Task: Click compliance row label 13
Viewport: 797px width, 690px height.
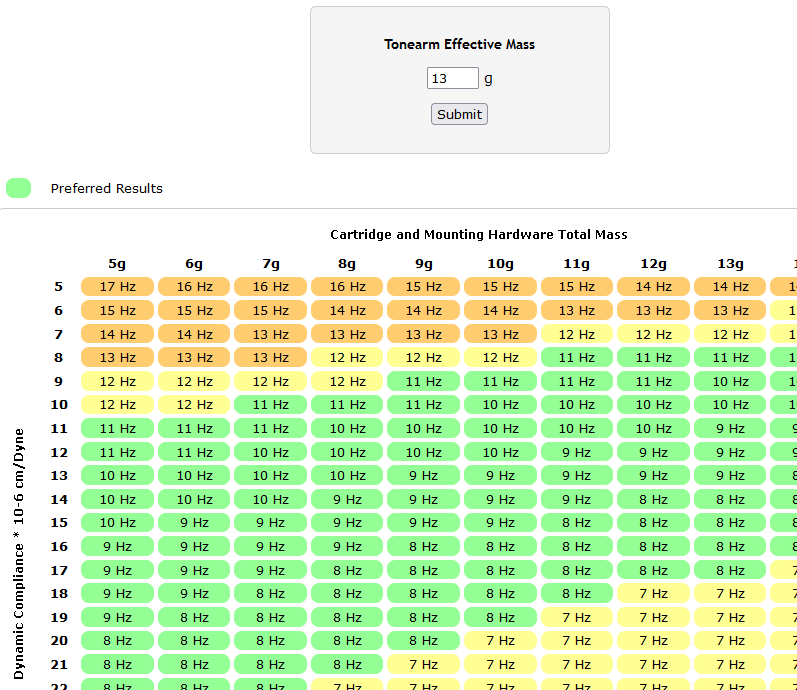Action: 59,476
